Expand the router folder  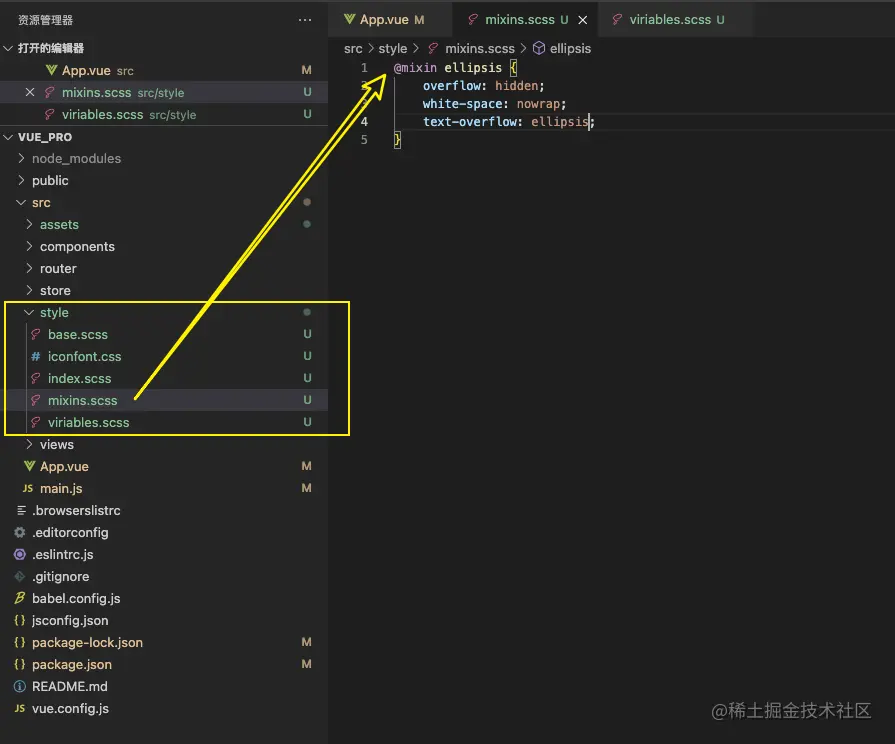(29, 268)
